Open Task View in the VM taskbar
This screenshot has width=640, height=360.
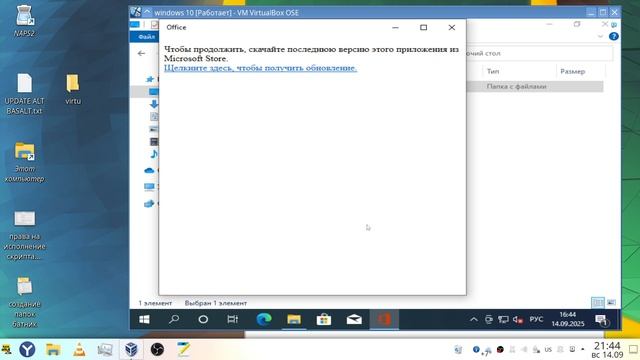tap(232, 319)
